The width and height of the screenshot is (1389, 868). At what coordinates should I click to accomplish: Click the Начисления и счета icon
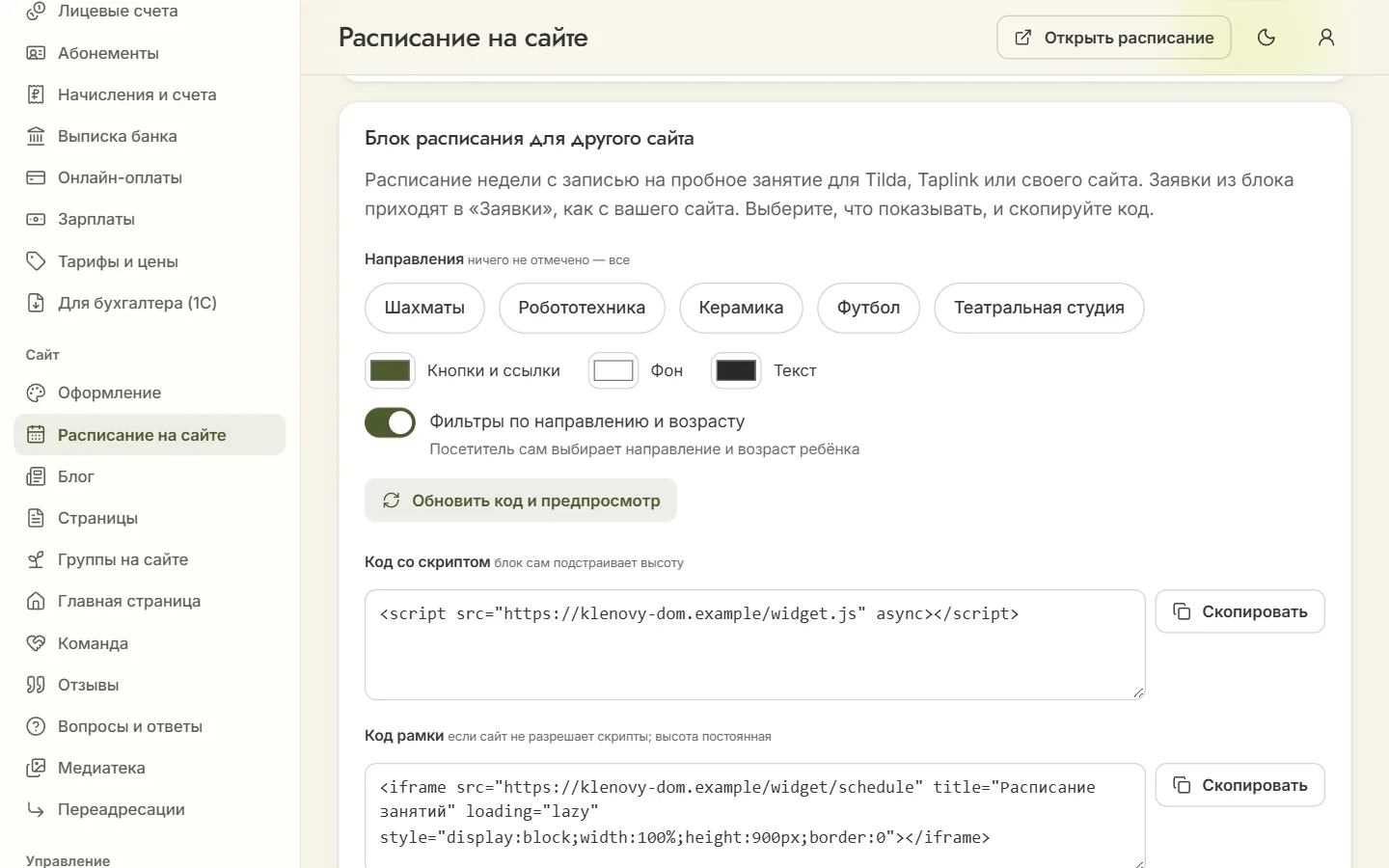point(36,95)
